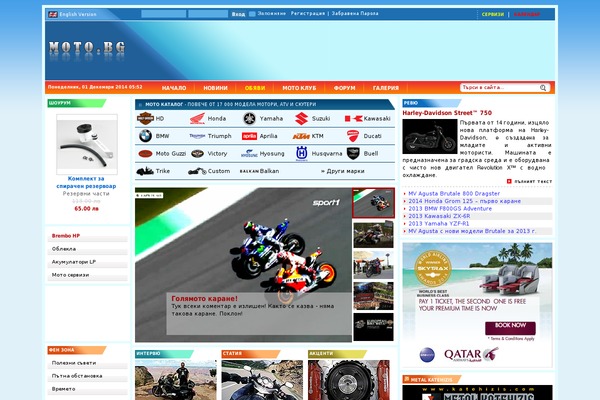Open the Ducati shield logo
Screen dimensions: 600x400
[x=353, y=136]
